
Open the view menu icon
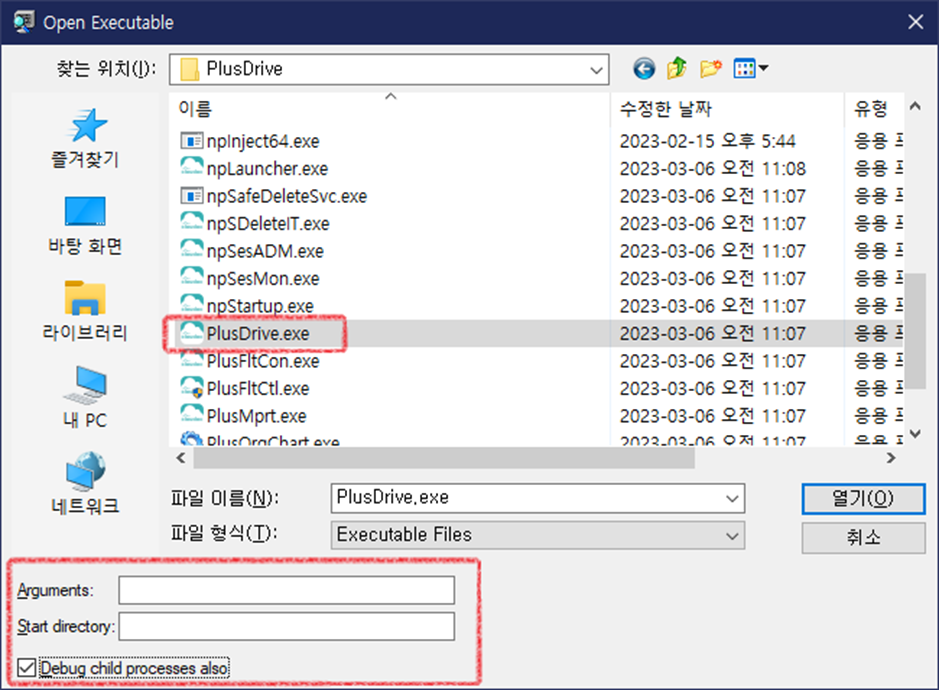[750, 69]
